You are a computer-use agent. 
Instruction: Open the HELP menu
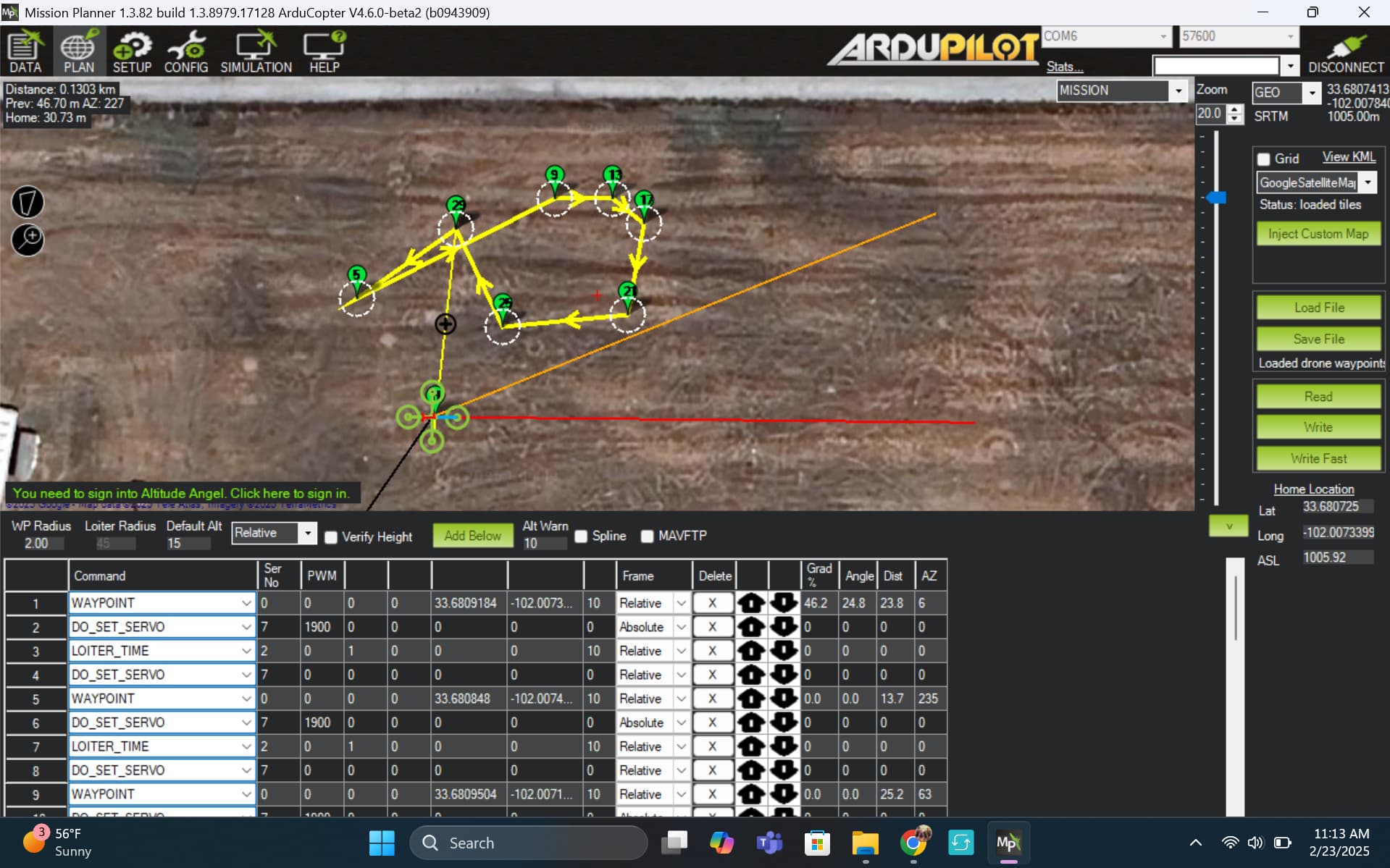(324, 51)
